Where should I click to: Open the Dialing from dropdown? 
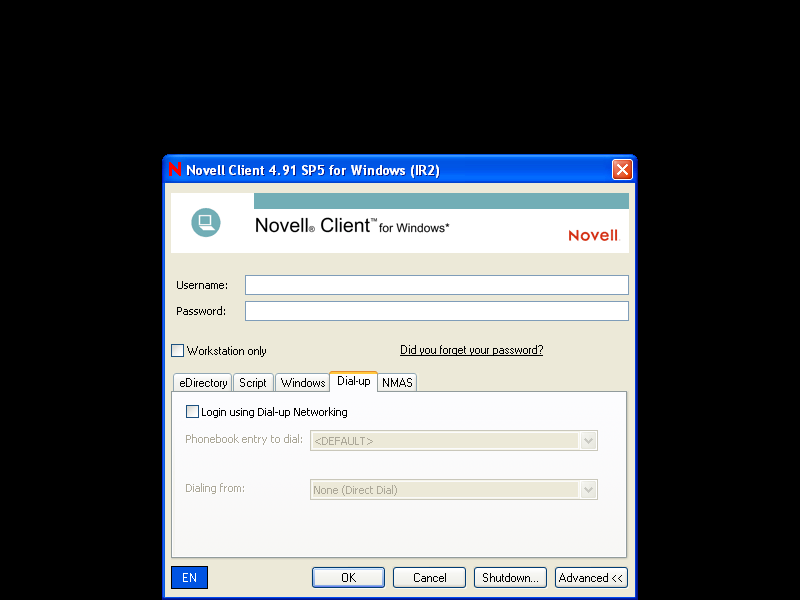tap(588, 490)
